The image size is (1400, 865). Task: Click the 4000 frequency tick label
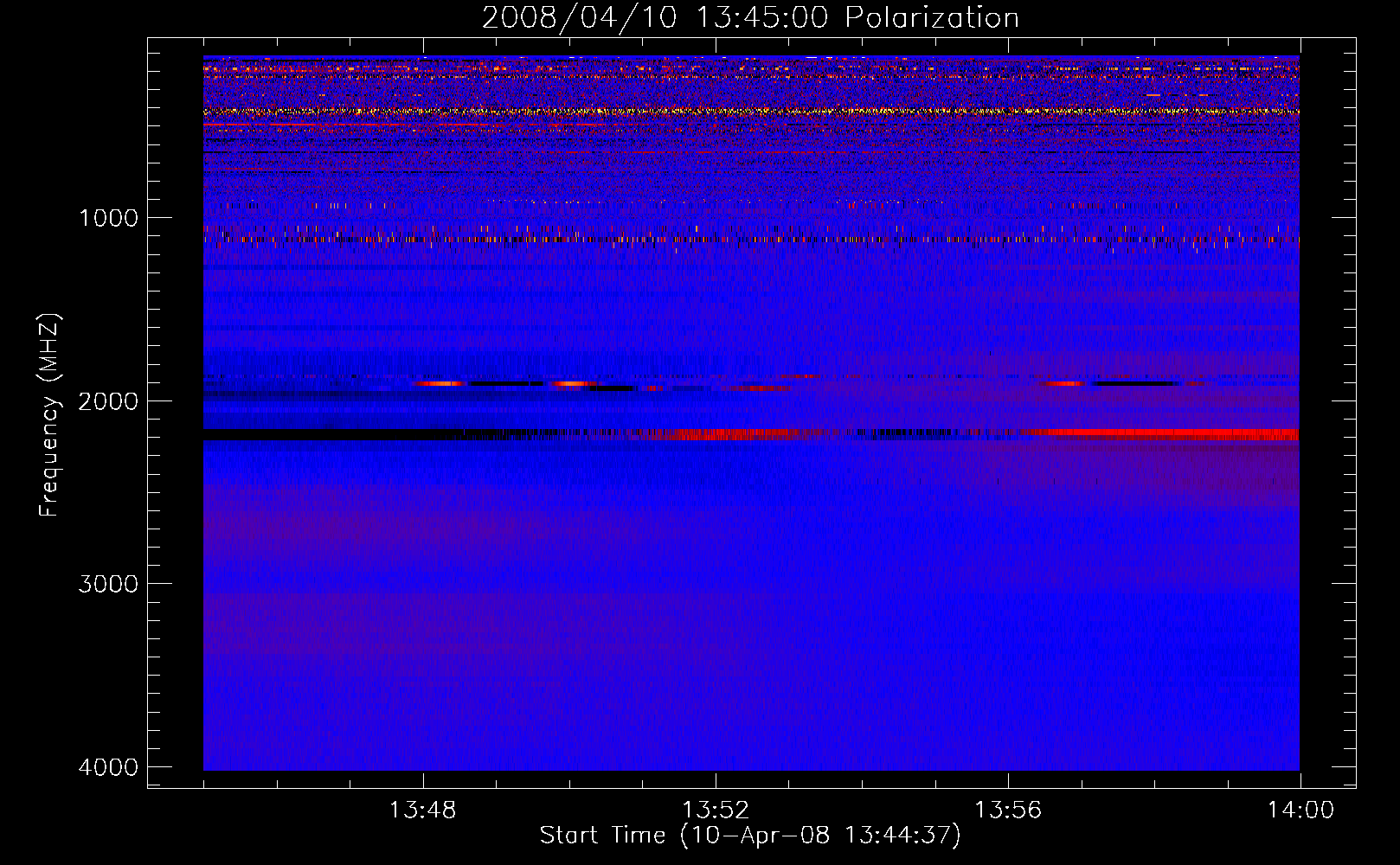108,767
